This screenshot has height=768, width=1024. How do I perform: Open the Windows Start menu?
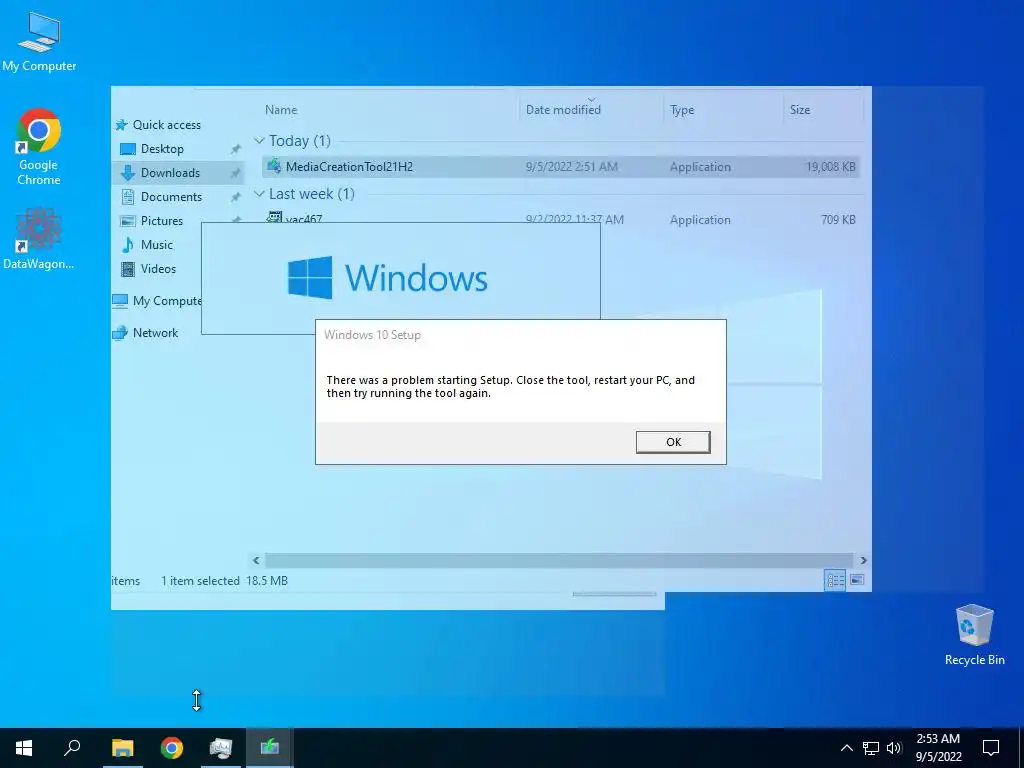24,748
